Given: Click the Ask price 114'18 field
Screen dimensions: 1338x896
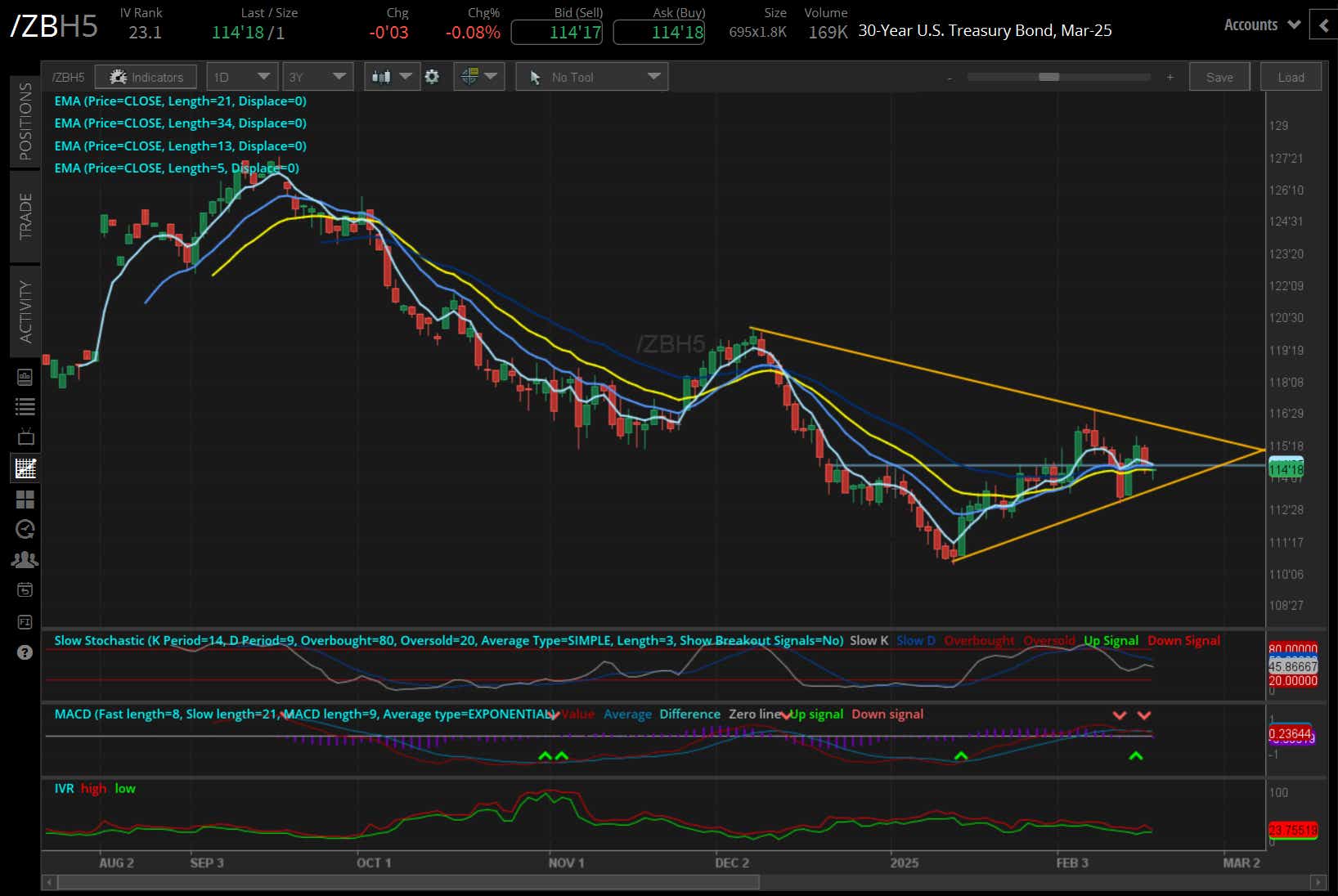Looking at the screenshot, I should click(658, 32).
